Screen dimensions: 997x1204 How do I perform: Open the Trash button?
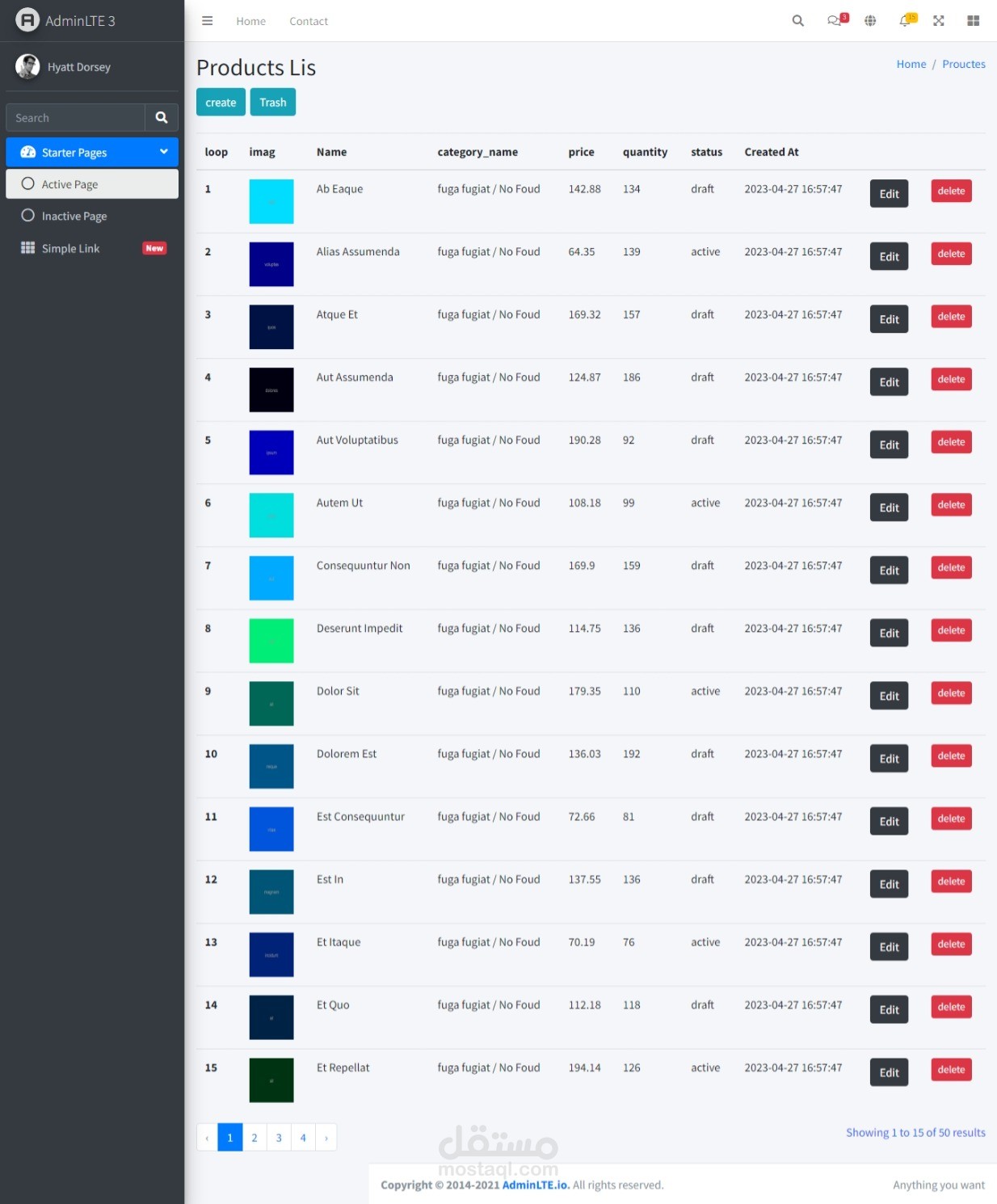[273, 102]
